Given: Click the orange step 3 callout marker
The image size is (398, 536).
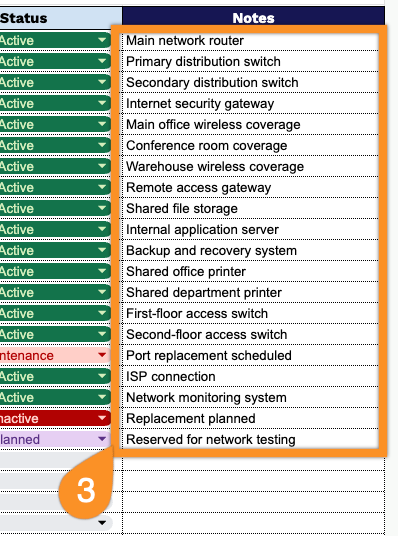Looking at the screenshot, I should click(86, 490).
